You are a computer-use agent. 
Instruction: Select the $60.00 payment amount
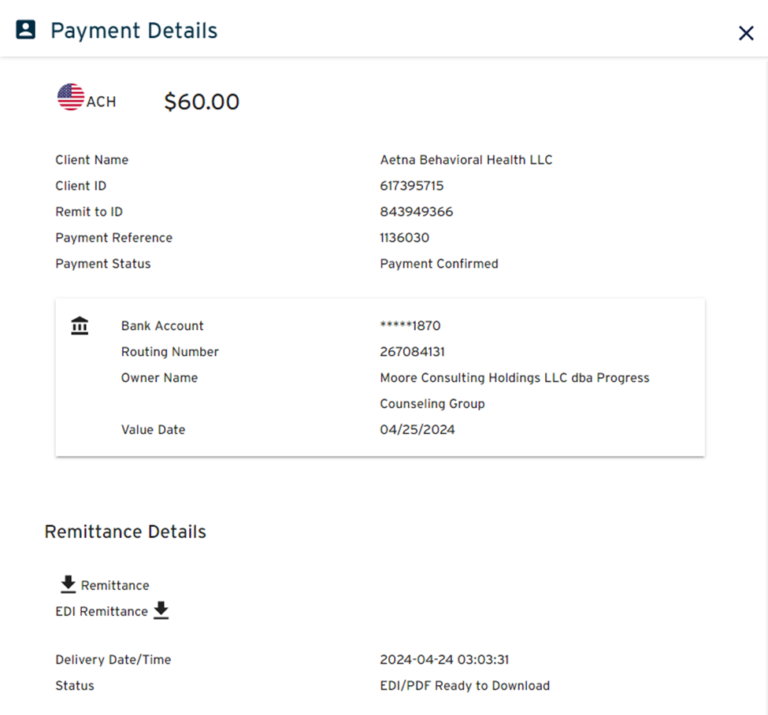pyautogui.click(x=202, y=102)
